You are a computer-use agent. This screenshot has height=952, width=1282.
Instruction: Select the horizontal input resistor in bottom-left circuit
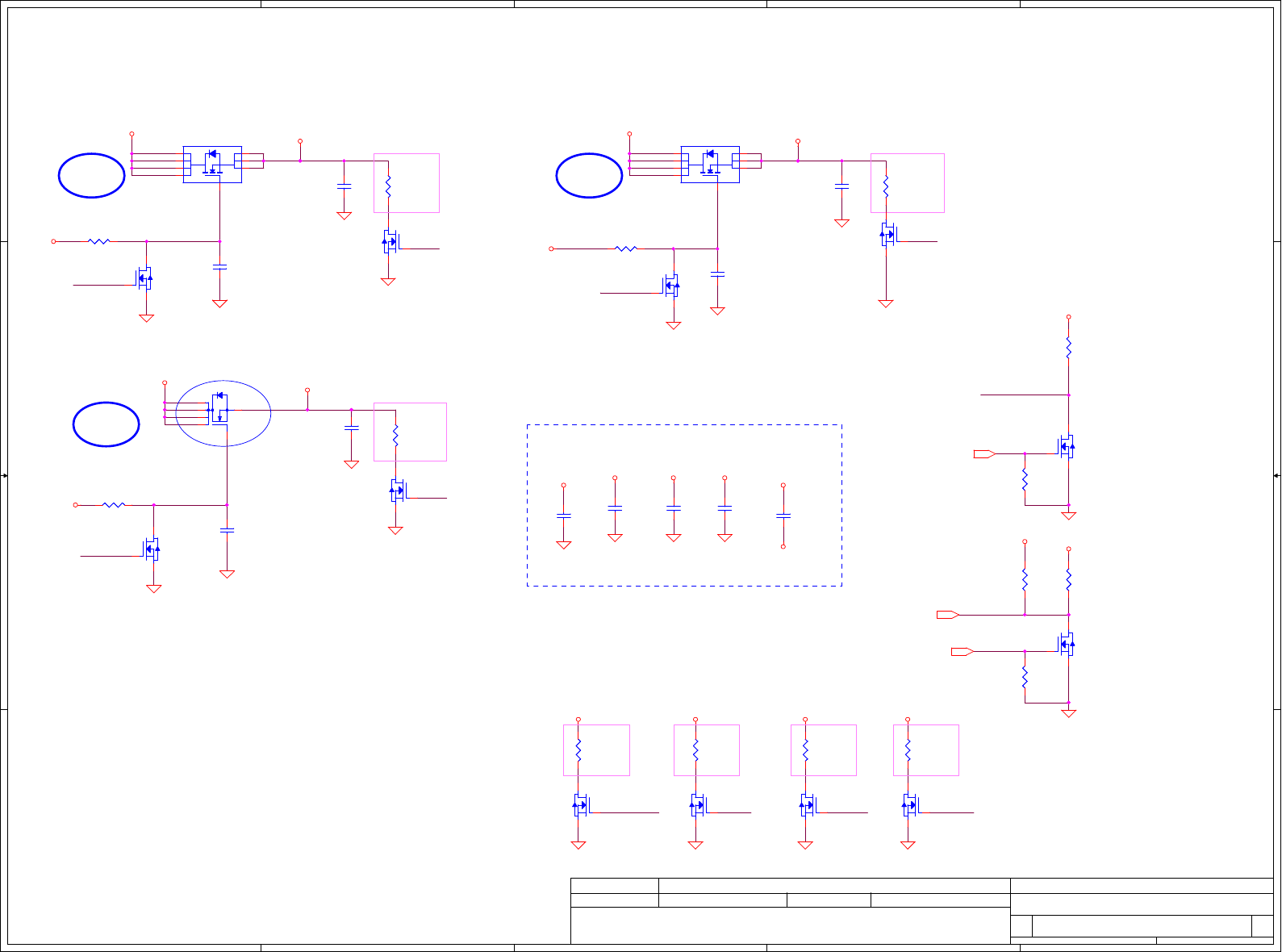tap(114, 505)
